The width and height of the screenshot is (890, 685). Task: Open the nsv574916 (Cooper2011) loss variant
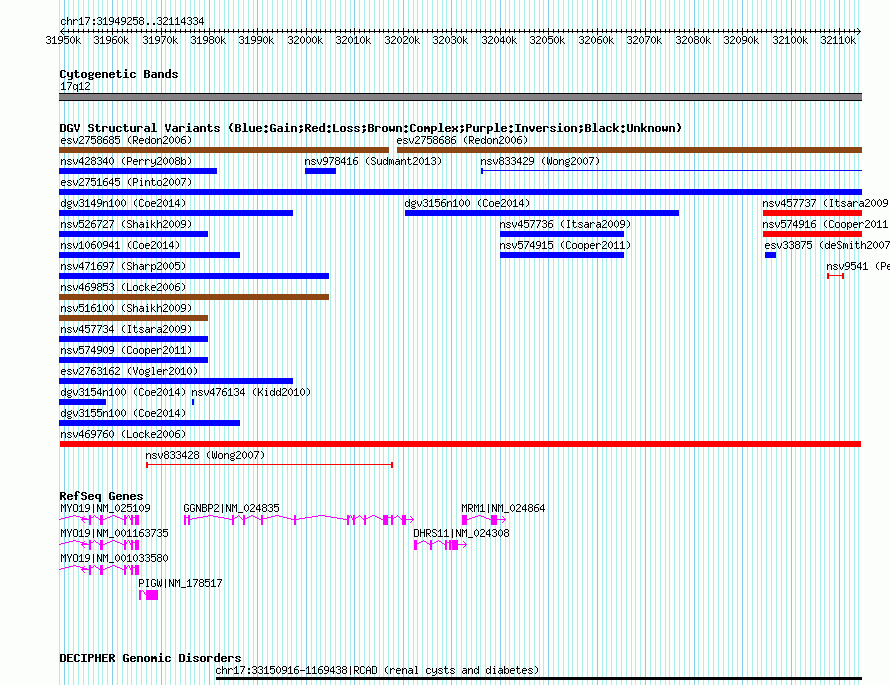(x=812, y=234)
